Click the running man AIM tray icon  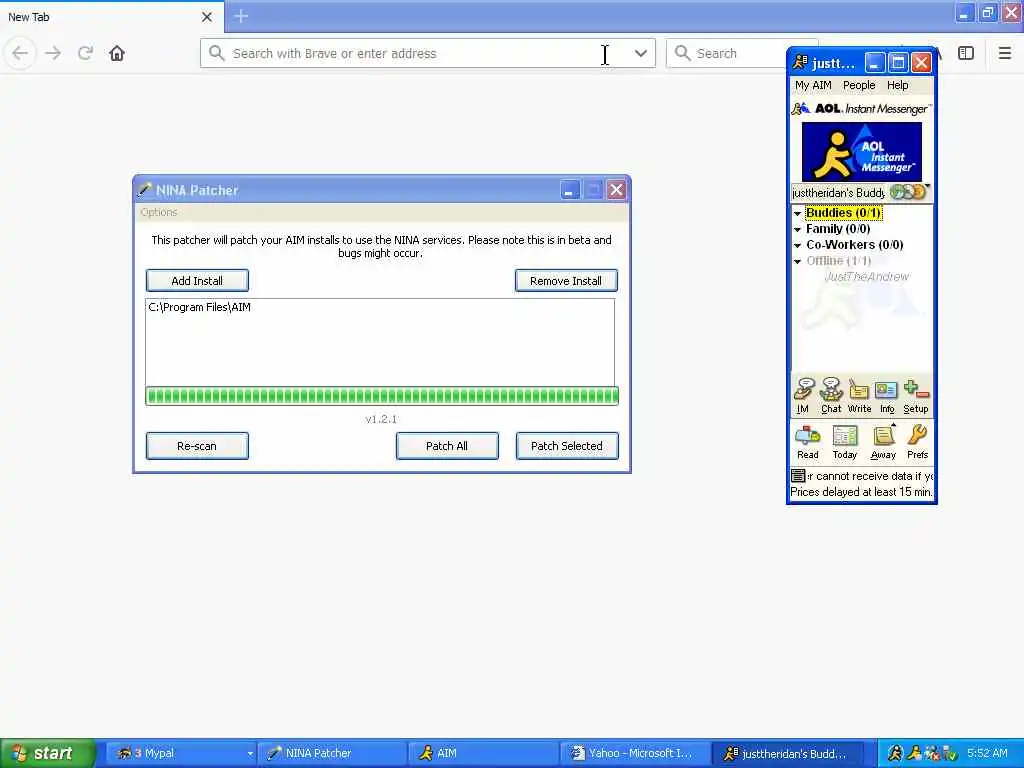(895, 753)
